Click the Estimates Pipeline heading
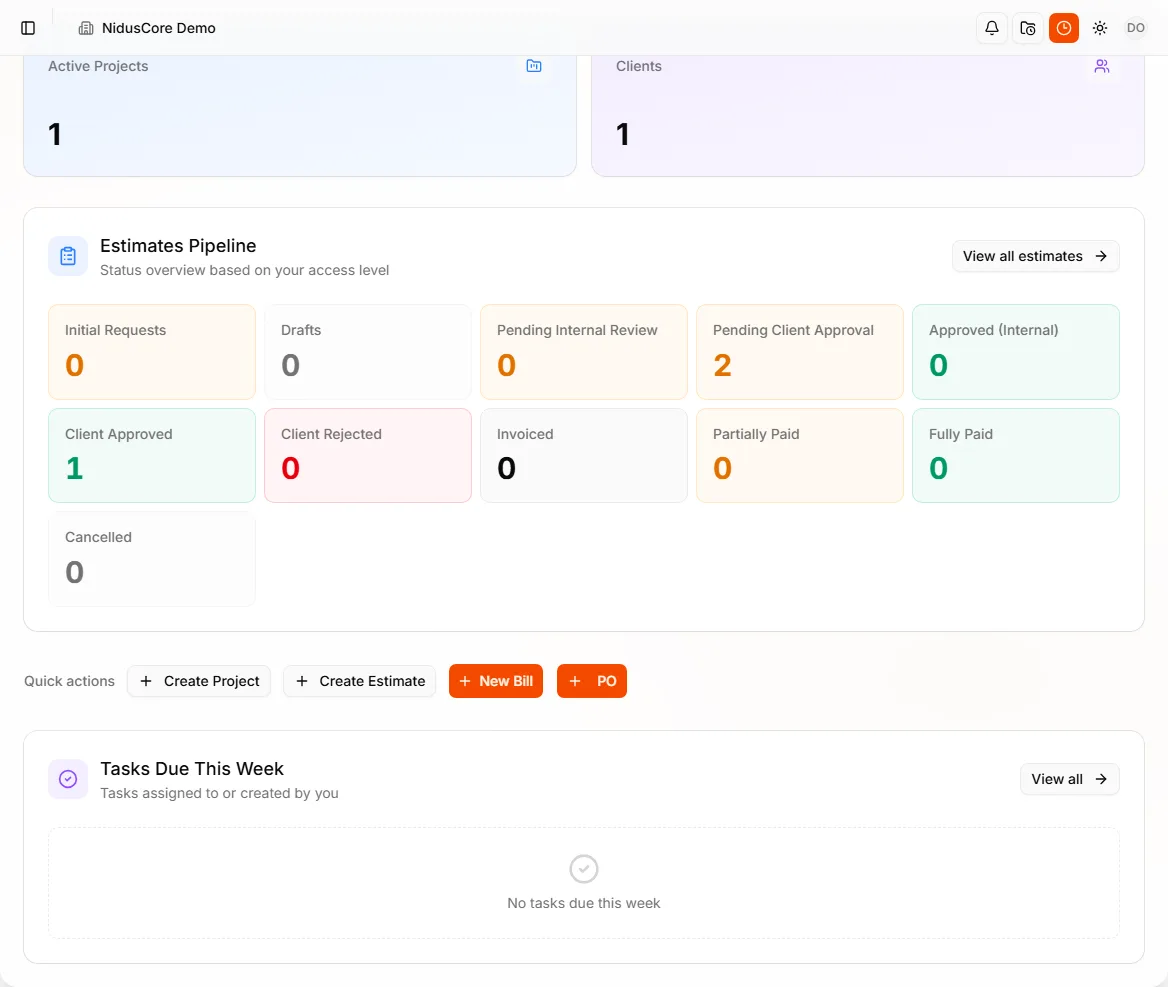The height and width of the screenshot is (987, 1168). 178,246
